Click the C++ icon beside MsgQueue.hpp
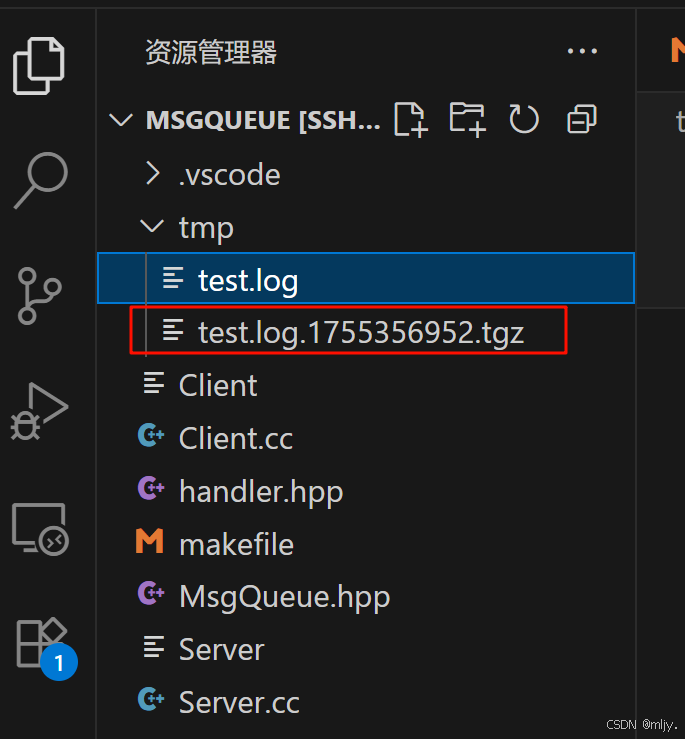The width and height of the screenshot is (685, 739). (151, 594)
